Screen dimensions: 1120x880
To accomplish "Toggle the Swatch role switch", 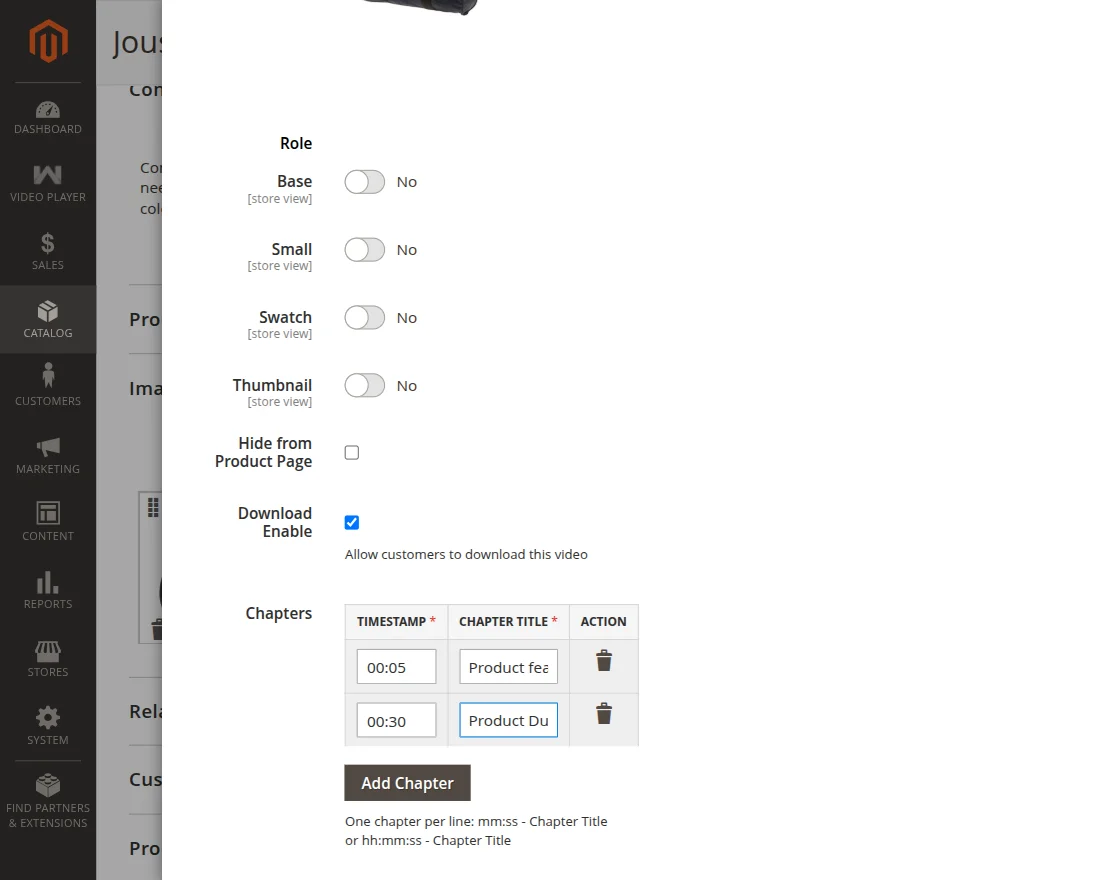I will [x=365, y=318].
